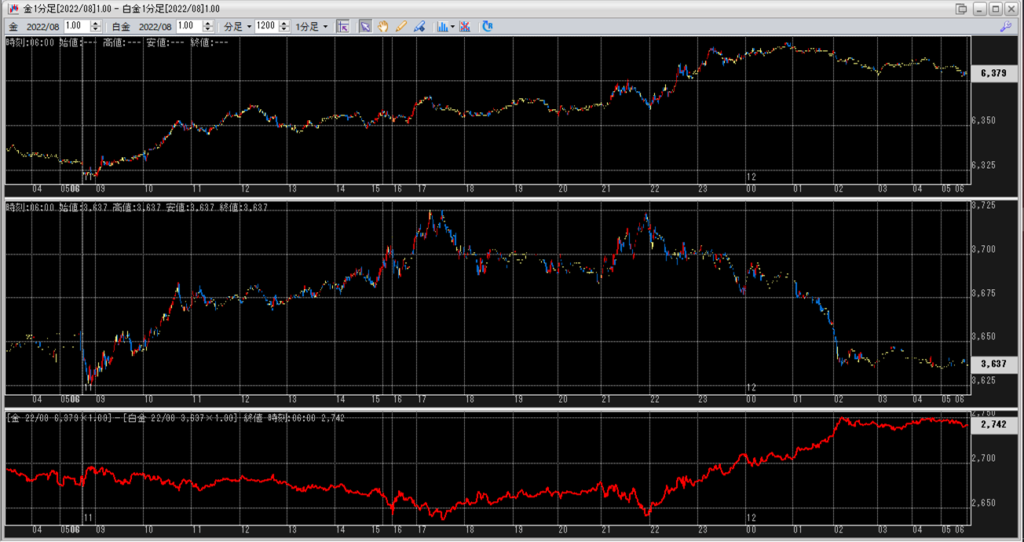1024x542 pixels.
Task: Open the 分足 chart type dropdown
Action: (x=236, y=26)
